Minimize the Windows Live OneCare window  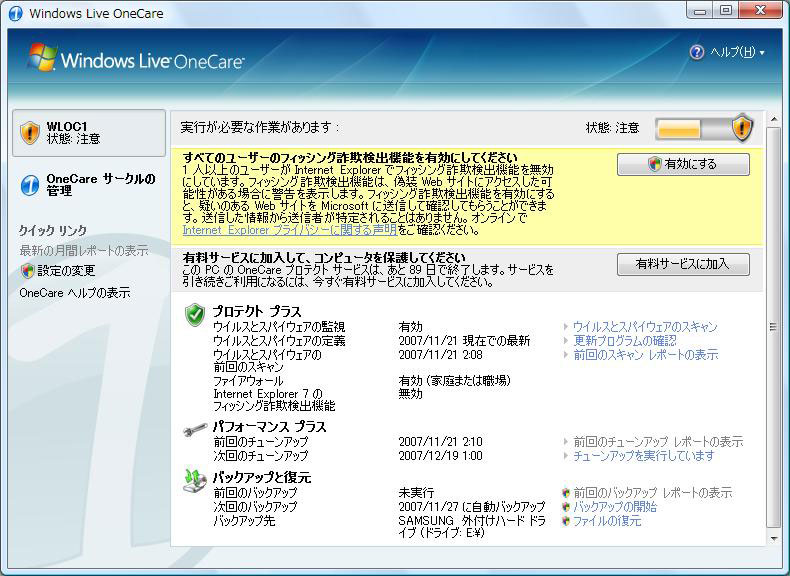point(700,11)
